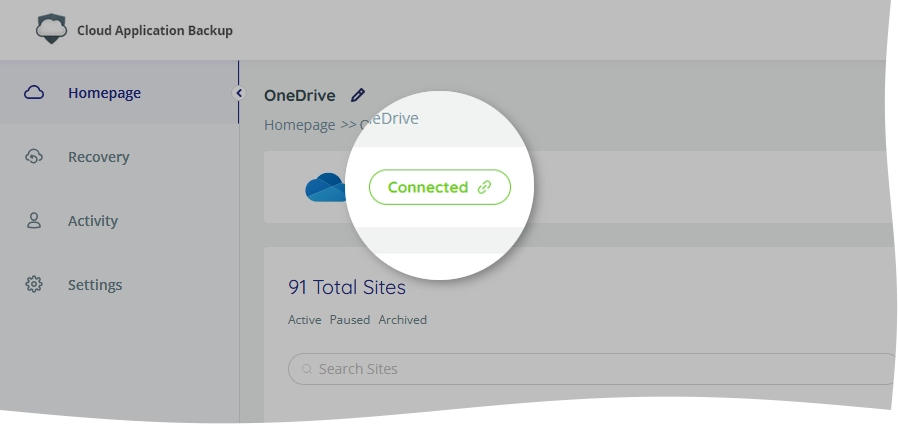The image size is (898, 424).
Task: Click the OneDrive cloud logo
Action: point(325,187)
